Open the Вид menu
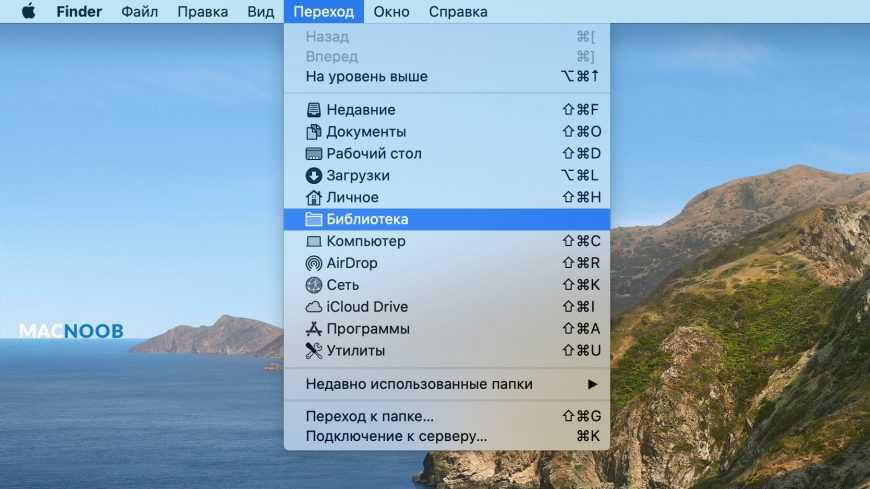Screen dimensions: 870x489 pos(260,12)
